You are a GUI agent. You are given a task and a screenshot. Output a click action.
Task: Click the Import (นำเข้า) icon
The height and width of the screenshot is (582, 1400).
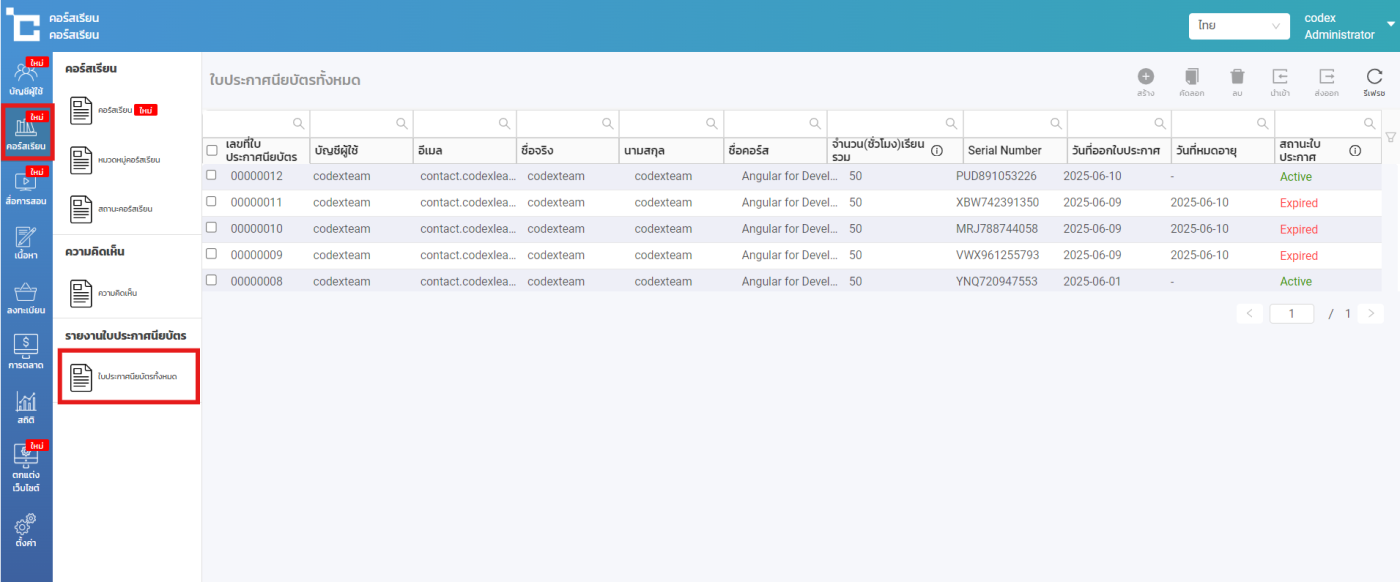point(1279,77)
